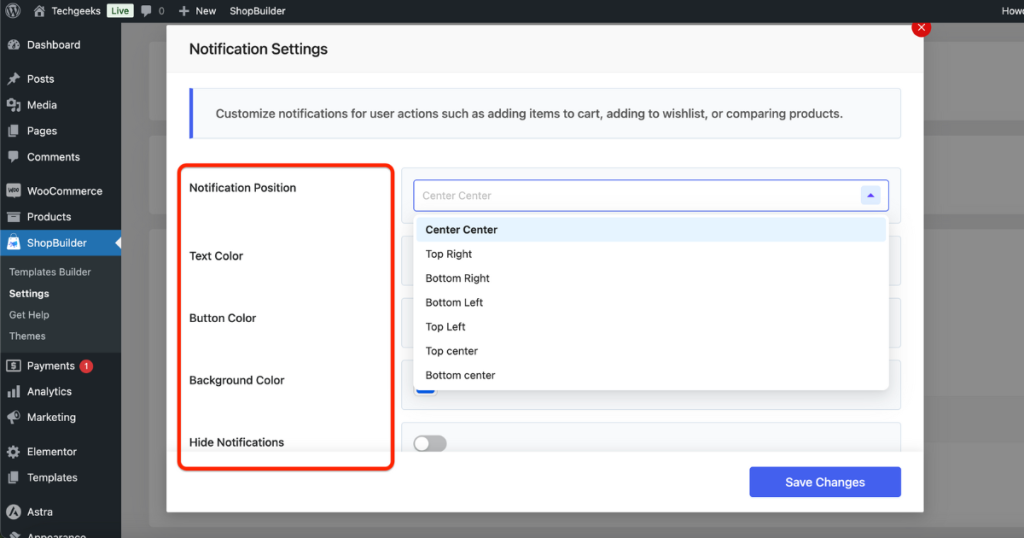This screenshot has height=538, width=1024.
Task: Click the Astra logo icon
Action: pos(14,512)
